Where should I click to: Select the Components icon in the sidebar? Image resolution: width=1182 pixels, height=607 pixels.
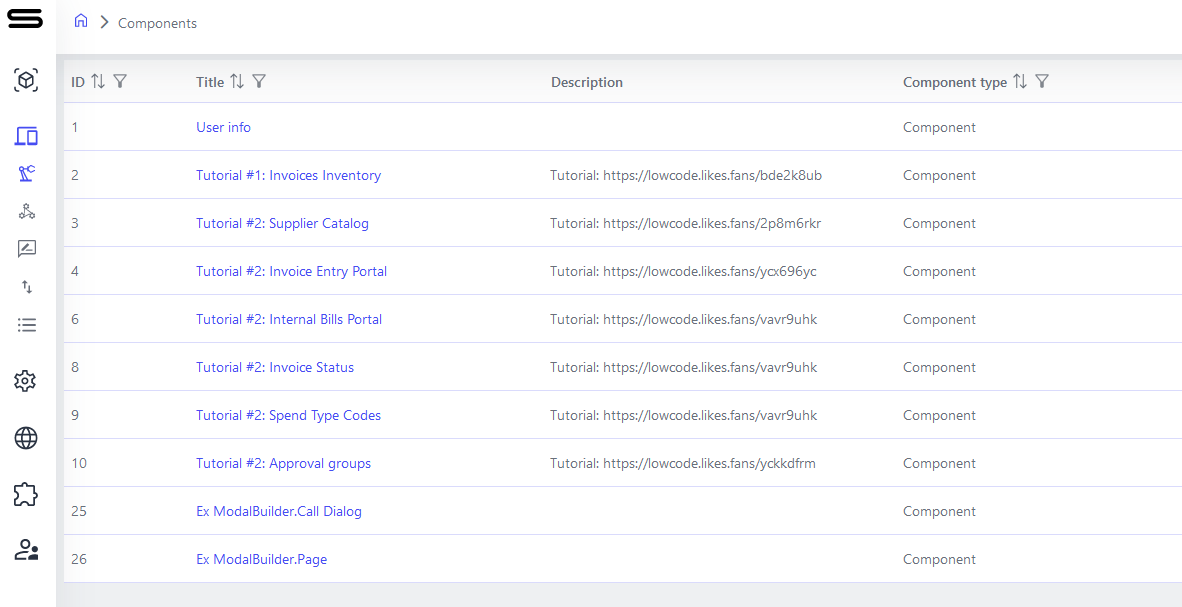click(26, 135)
